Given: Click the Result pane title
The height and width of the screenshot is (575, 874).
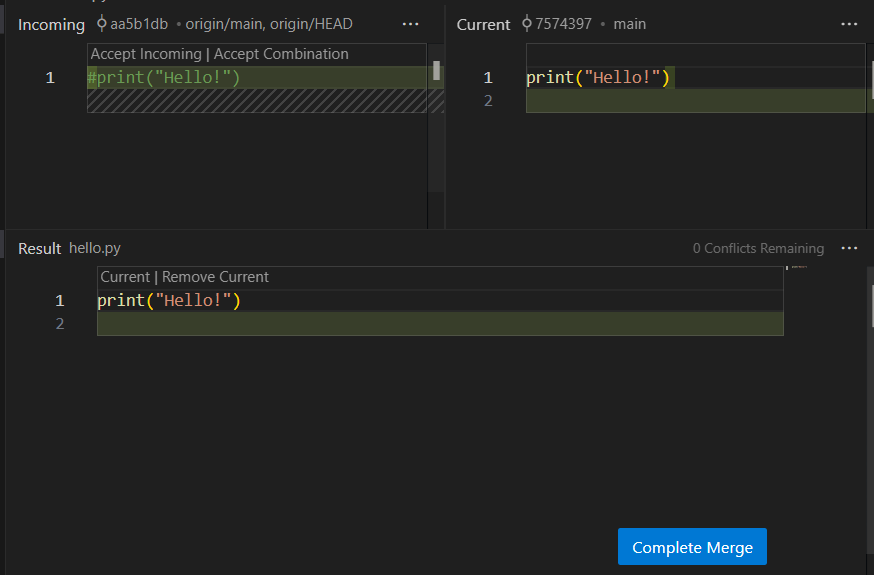Looking at the screenshot, I should [39, 248].
